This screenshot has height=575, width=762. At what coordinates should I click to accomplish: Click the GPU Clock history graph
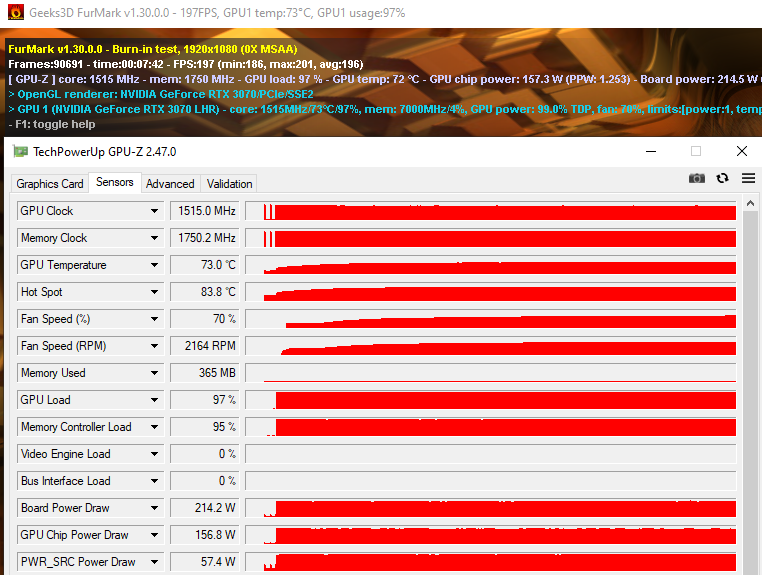(491, 211)
